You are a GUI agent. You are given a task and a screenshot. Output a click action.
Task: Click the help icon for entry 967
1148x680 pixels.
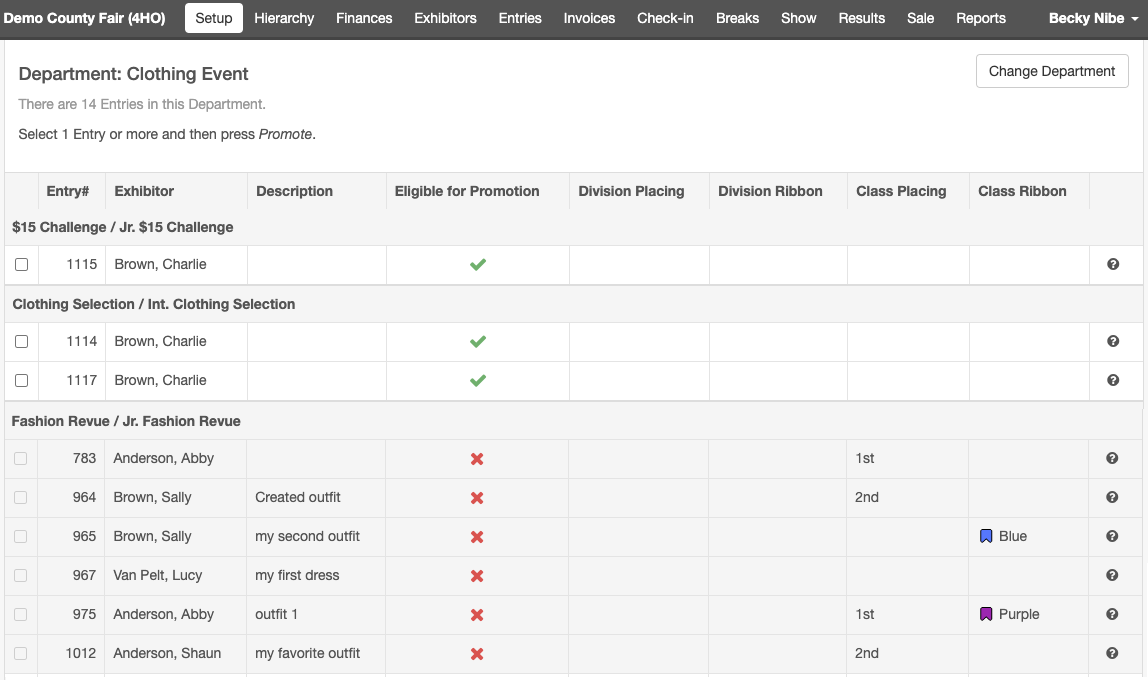(1112, 575)
